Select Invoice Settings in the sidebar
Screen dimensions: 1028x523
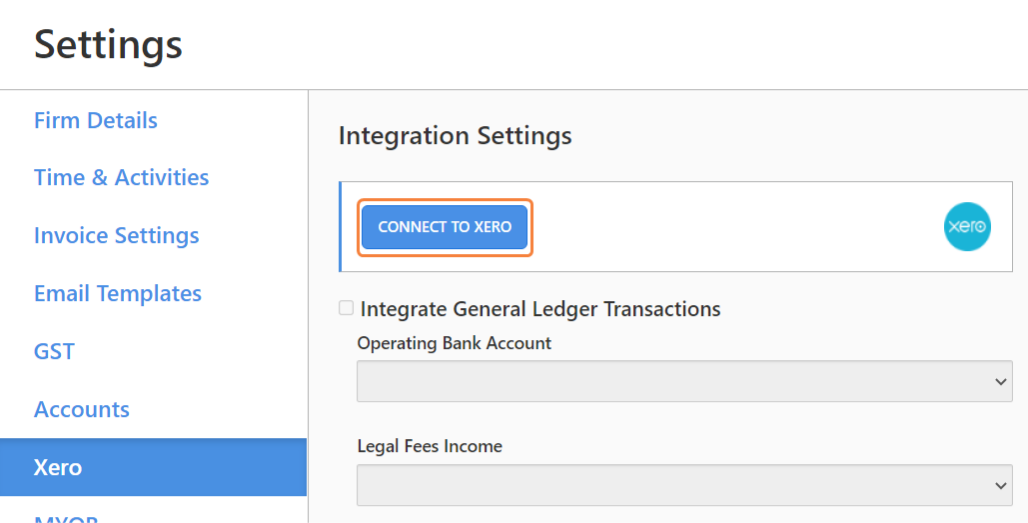click(116, 236)
